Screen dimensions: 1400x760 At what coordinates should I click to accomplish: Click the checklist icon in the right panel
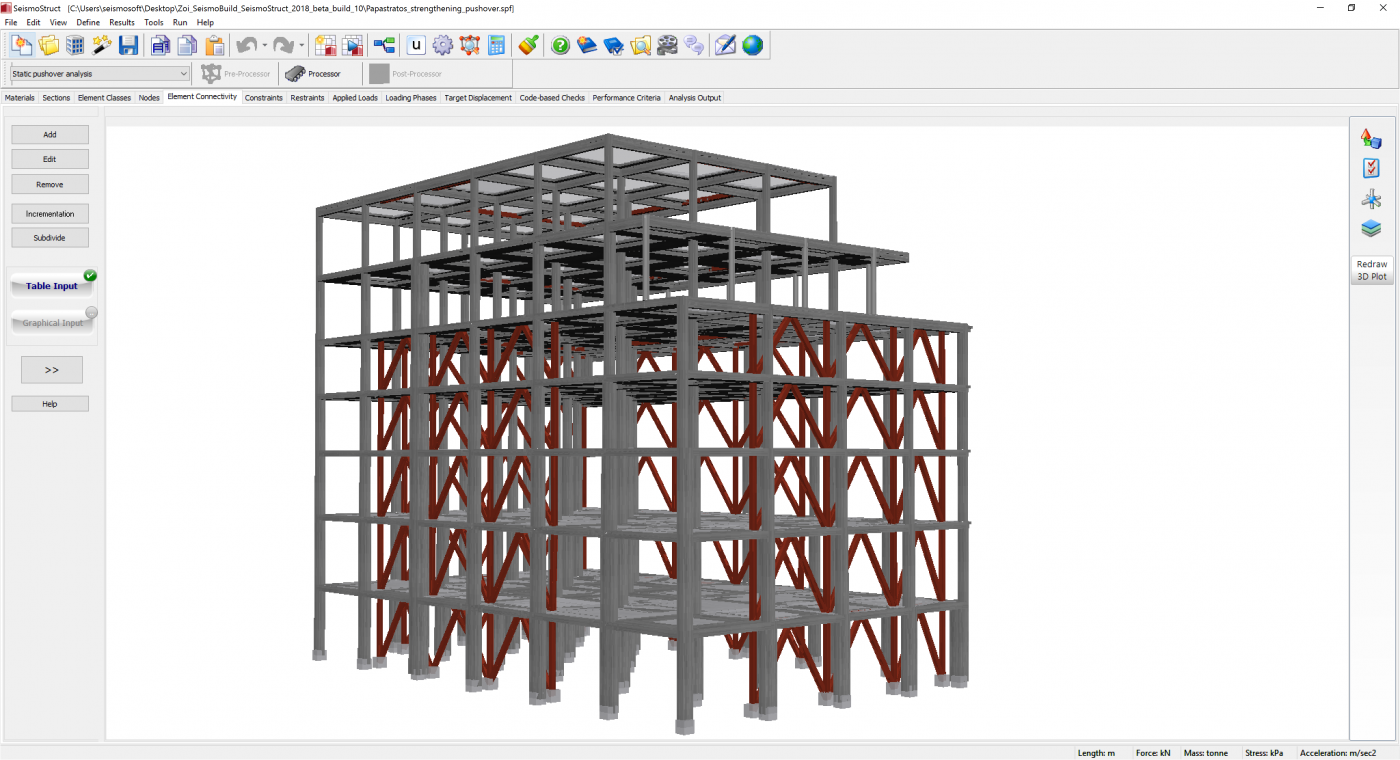click(1371, 169)
